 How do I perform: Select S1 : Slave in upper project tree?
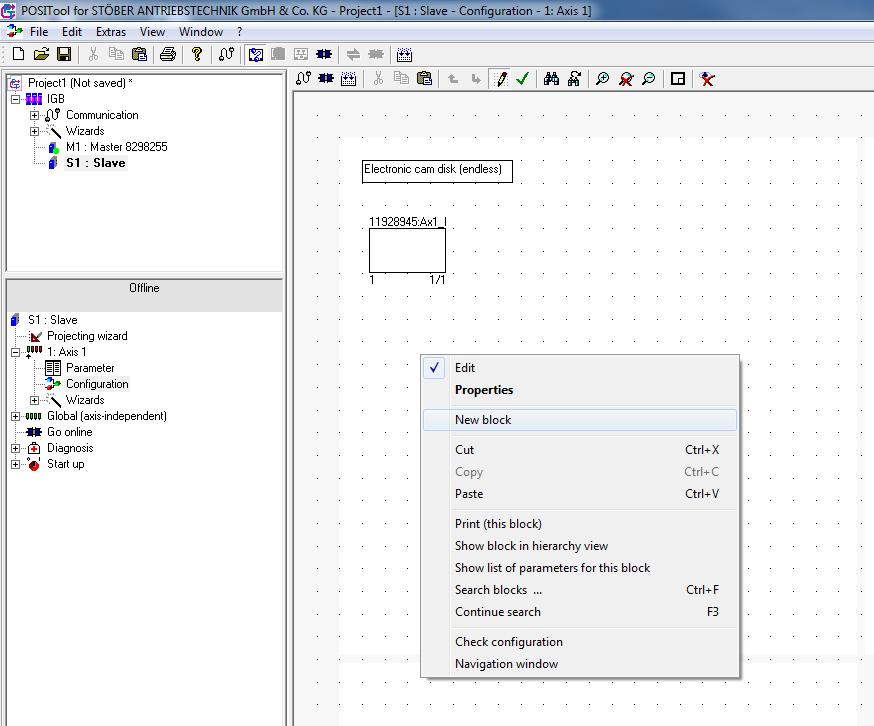coord(95,163)
